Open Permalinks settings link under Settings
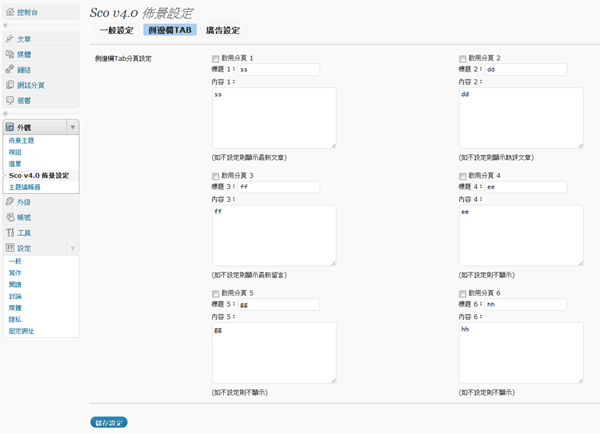Screen dimensions: 600x434 21,331
